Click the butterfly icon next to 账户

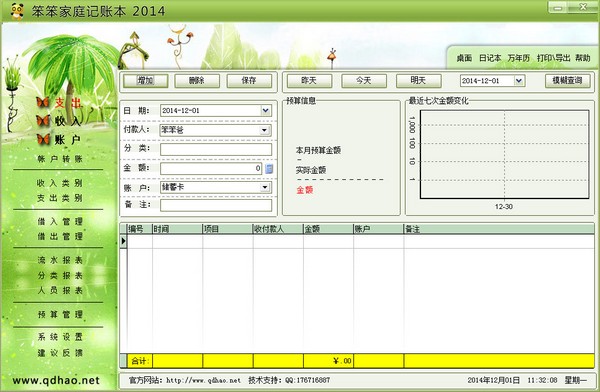[x=44, y=139]
